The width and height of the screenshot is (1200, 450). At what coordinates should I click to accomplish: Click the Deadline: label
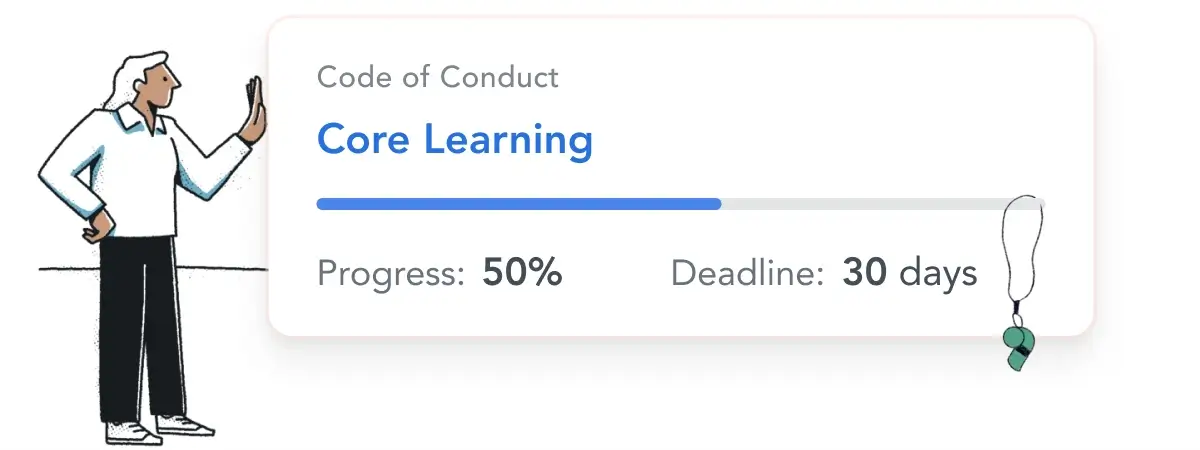[749, 273]
